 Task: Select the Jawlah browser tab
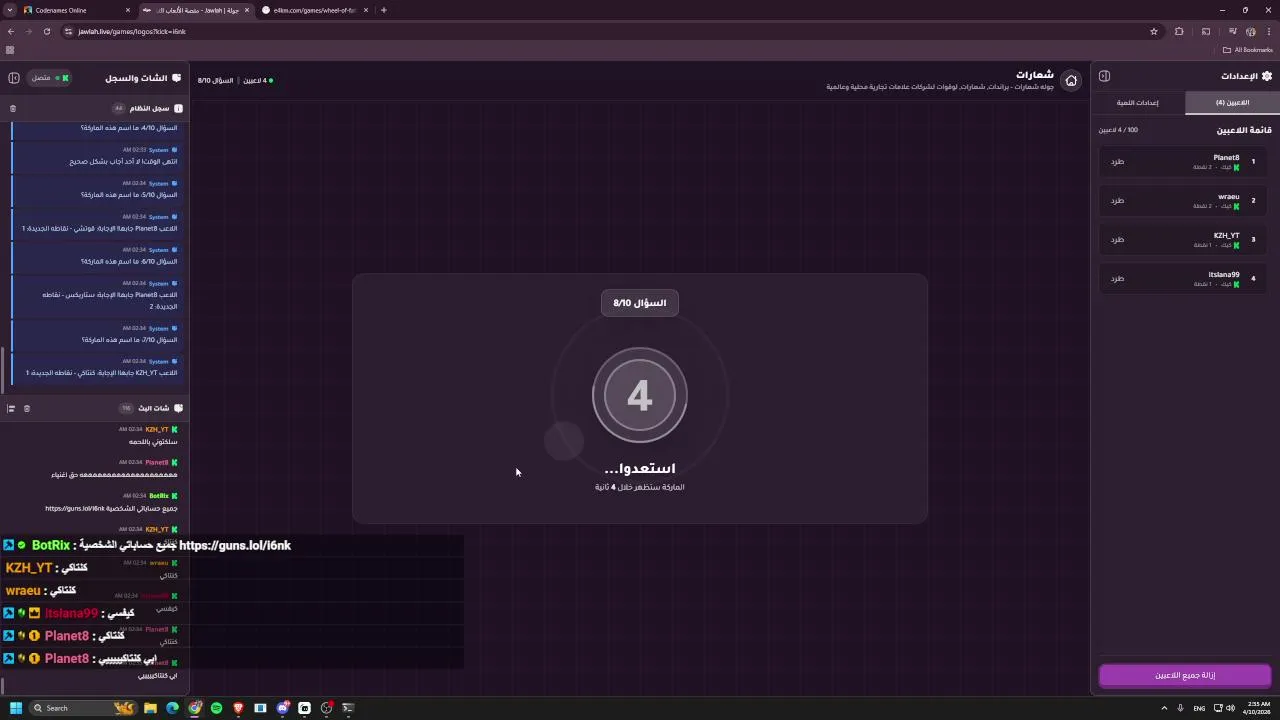pyautogui.click(x=196, y=10)
